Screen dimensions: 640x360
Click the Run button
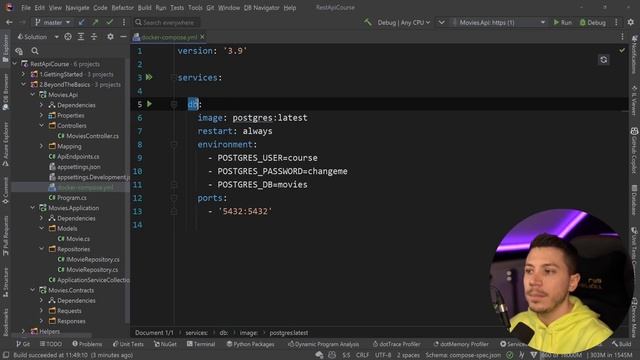coord(562,22)
